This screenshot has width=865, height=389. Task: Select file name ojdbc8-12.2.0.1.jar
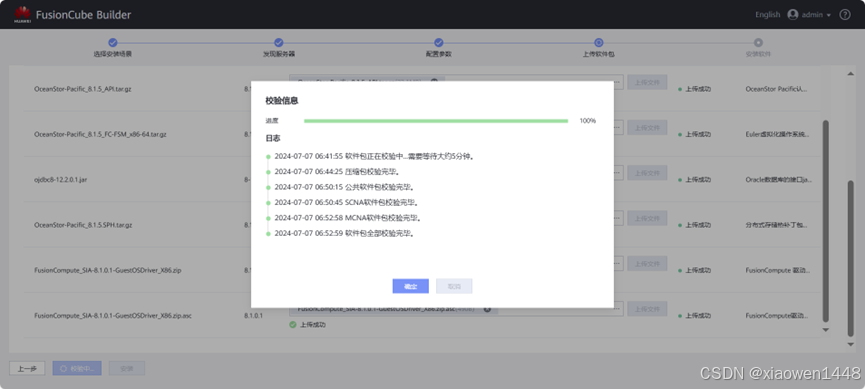tap(61, 180)
